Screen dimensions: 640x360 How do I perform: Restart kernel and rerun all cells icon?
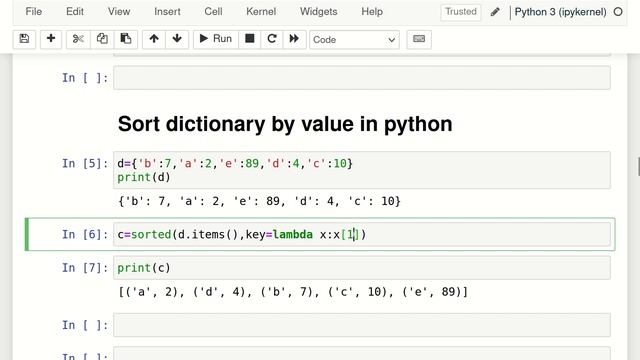pos(294,39)
